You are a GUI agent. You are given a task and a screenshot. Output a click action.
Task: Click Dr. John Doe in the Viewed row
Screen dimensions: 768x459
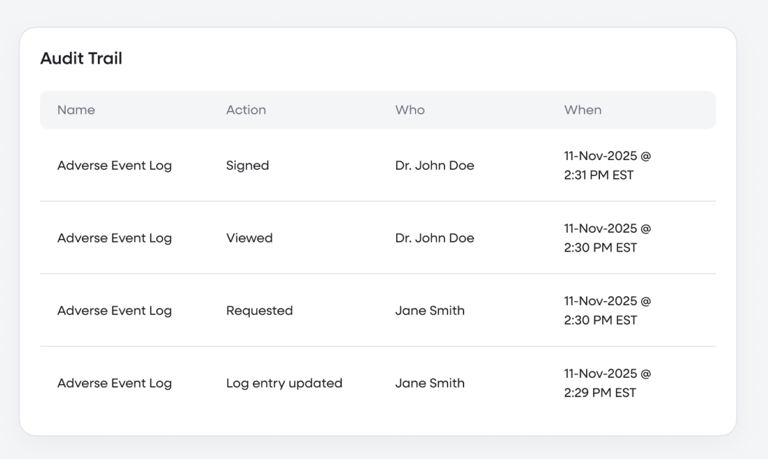[434, 238]
